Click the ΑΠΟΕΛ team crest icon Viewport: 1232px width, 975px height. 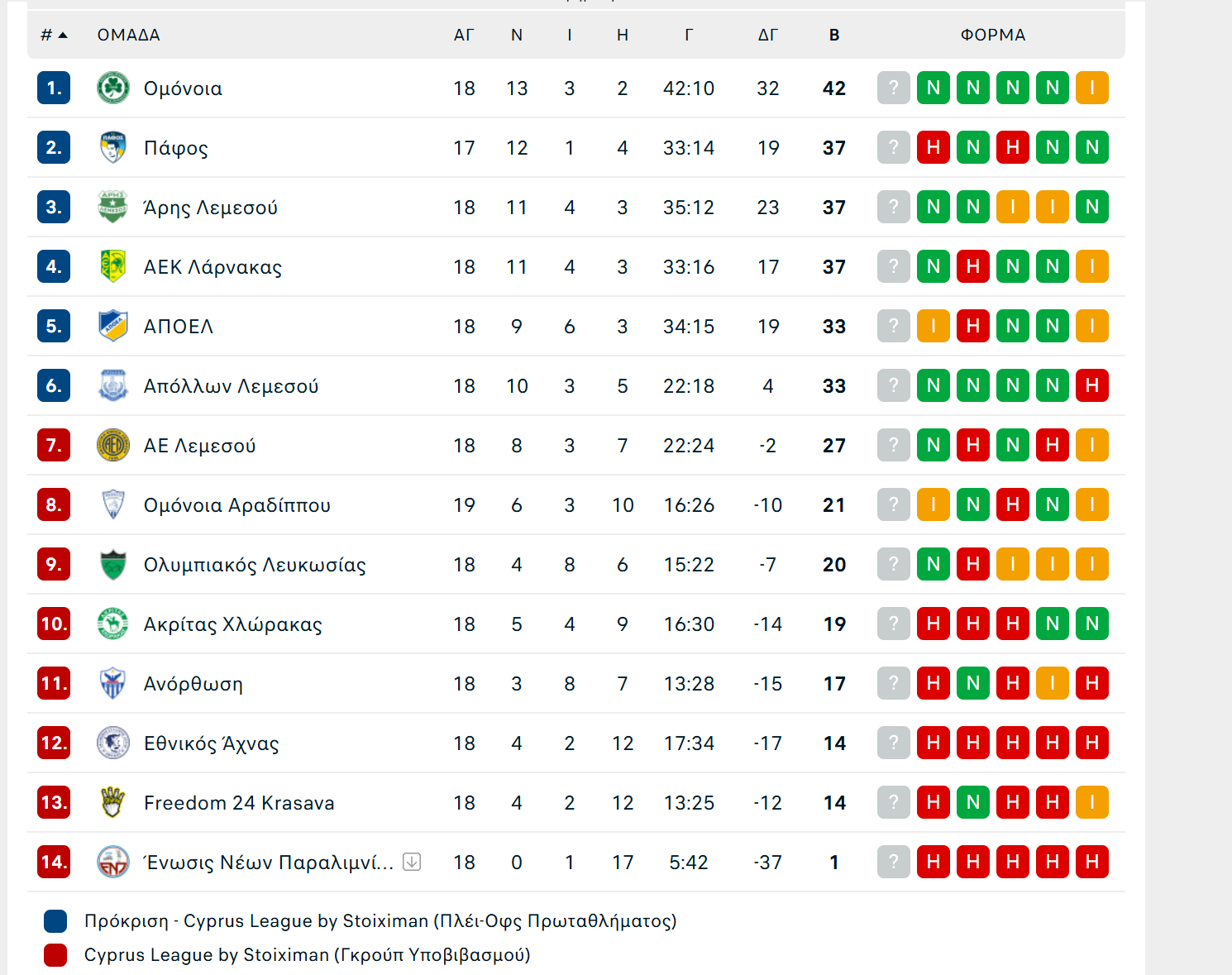[x=113, y=326]
